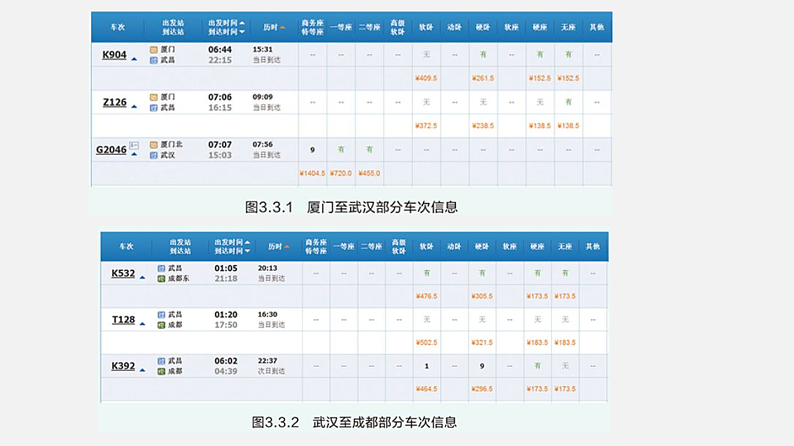The width and height of the screenshot is (794, 446).
Task: Select soft sleeper price ¥502.5 for T128
Action: pos(426,343)
